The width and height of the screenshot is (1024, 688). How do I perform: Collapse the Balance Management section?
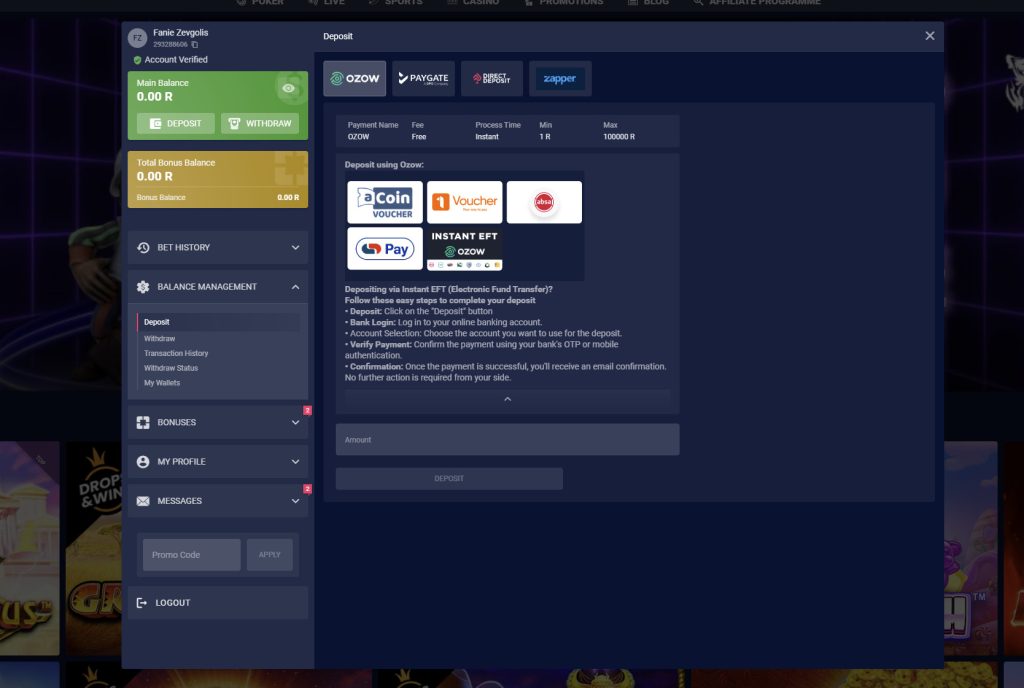click(217, 287)
